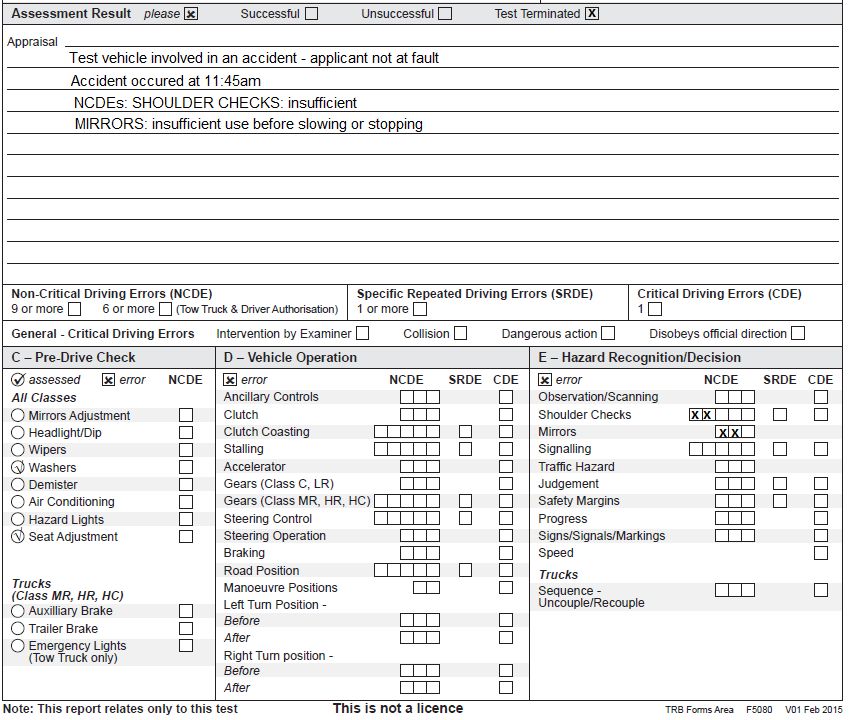Select the Mirrors Adjustment assessed circle
Viewport: 850px width, 720px height.
[18, 415]
